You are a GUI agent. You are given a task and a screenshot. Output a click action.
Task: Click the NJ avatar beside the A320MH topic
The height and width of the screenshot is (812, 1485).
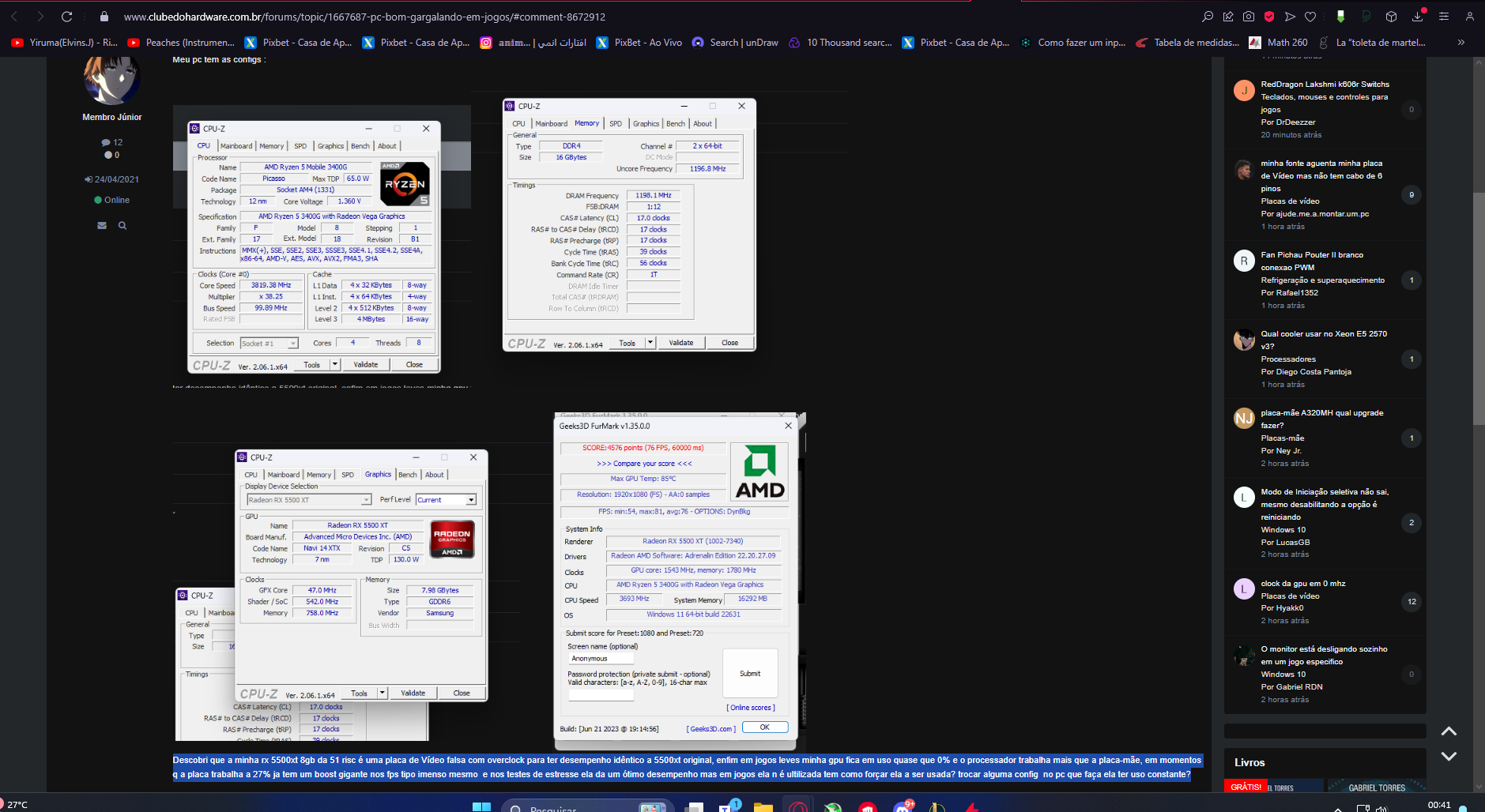1244,419
